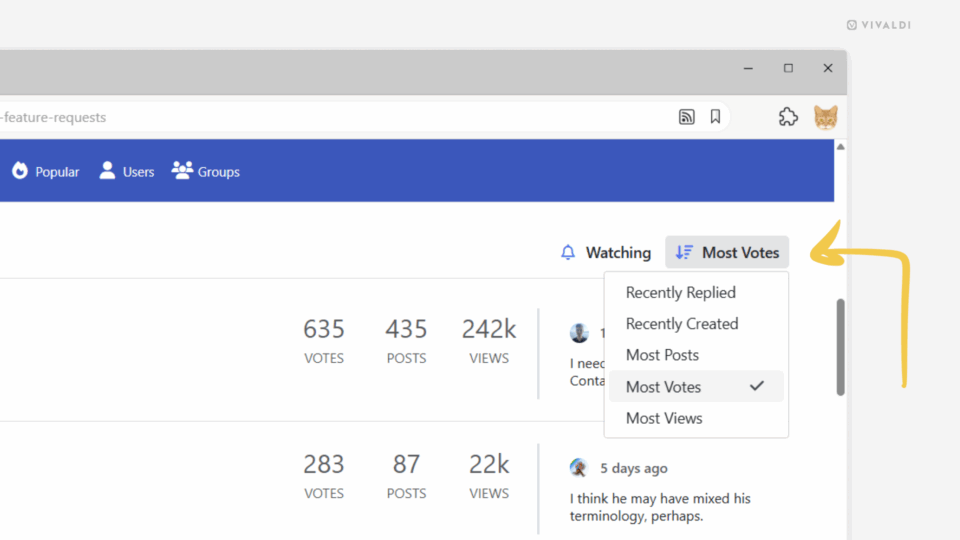Click the page vertical scrollbar thumb
960x540 pixels.
click(x=841, y=347)
